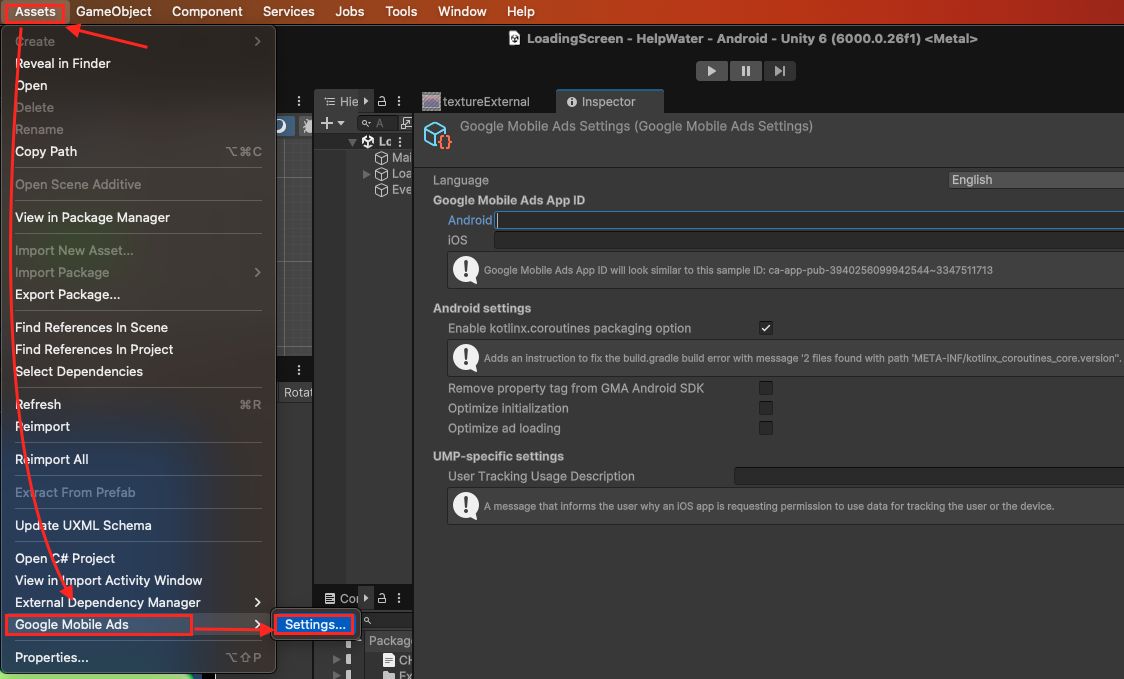Select Google Mobile Ads in the Assets menu
1124x679 pixels.
138,625
